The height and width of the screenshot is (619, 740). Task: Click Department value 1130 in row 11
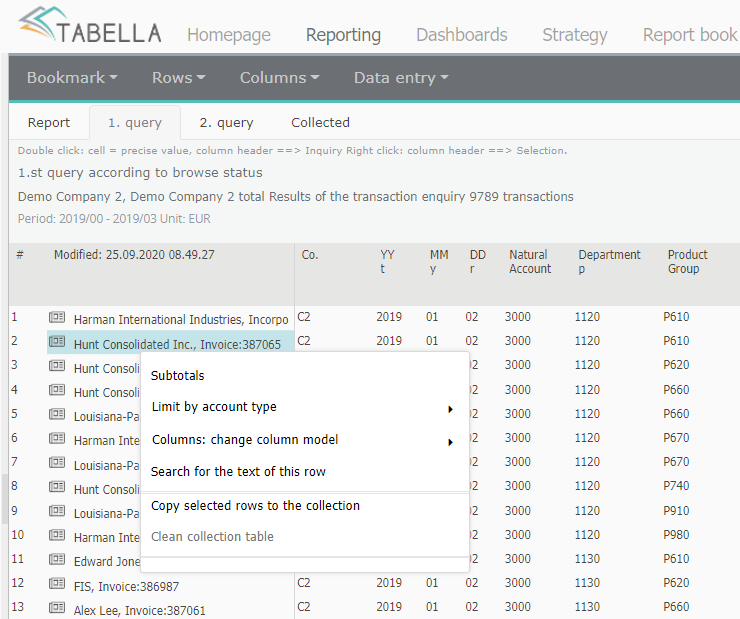587,559
